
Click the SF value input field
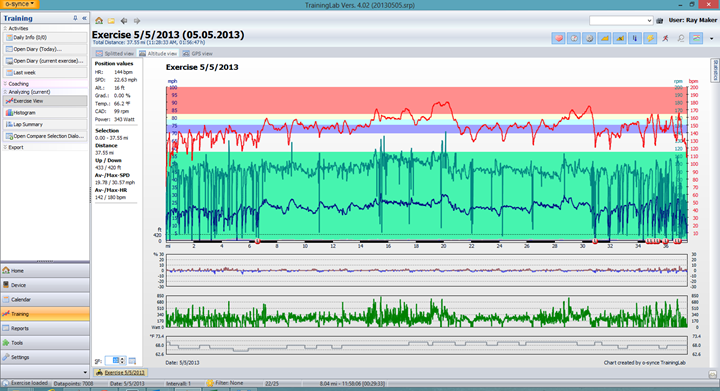point(112,361)
